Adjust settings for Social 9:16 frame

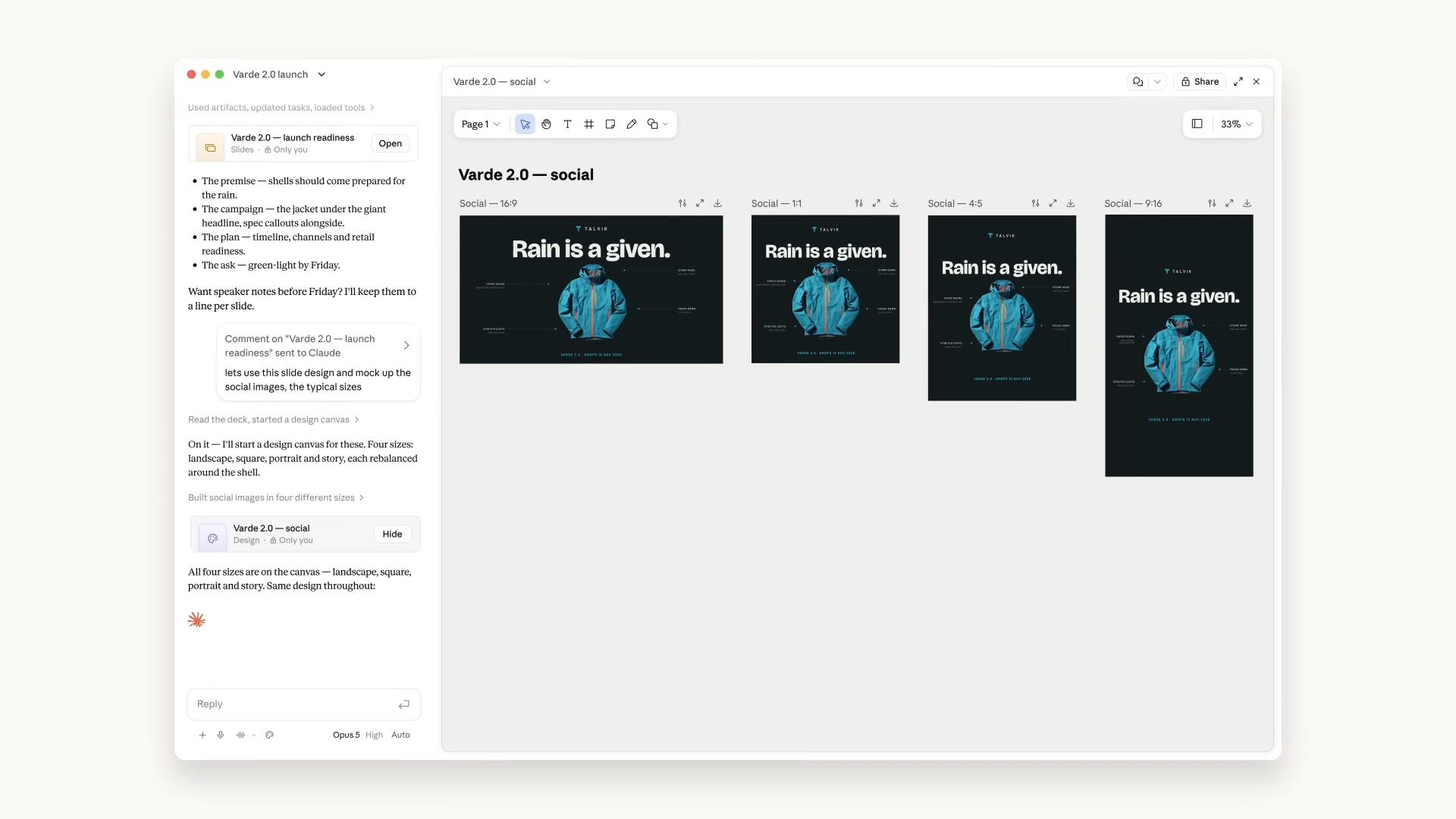(x=1212, y=203)
